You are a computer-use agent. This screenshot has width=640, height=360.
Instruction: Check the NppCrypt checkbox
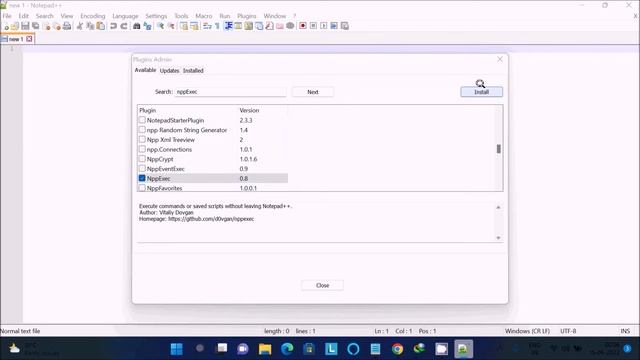pos(142,159)
